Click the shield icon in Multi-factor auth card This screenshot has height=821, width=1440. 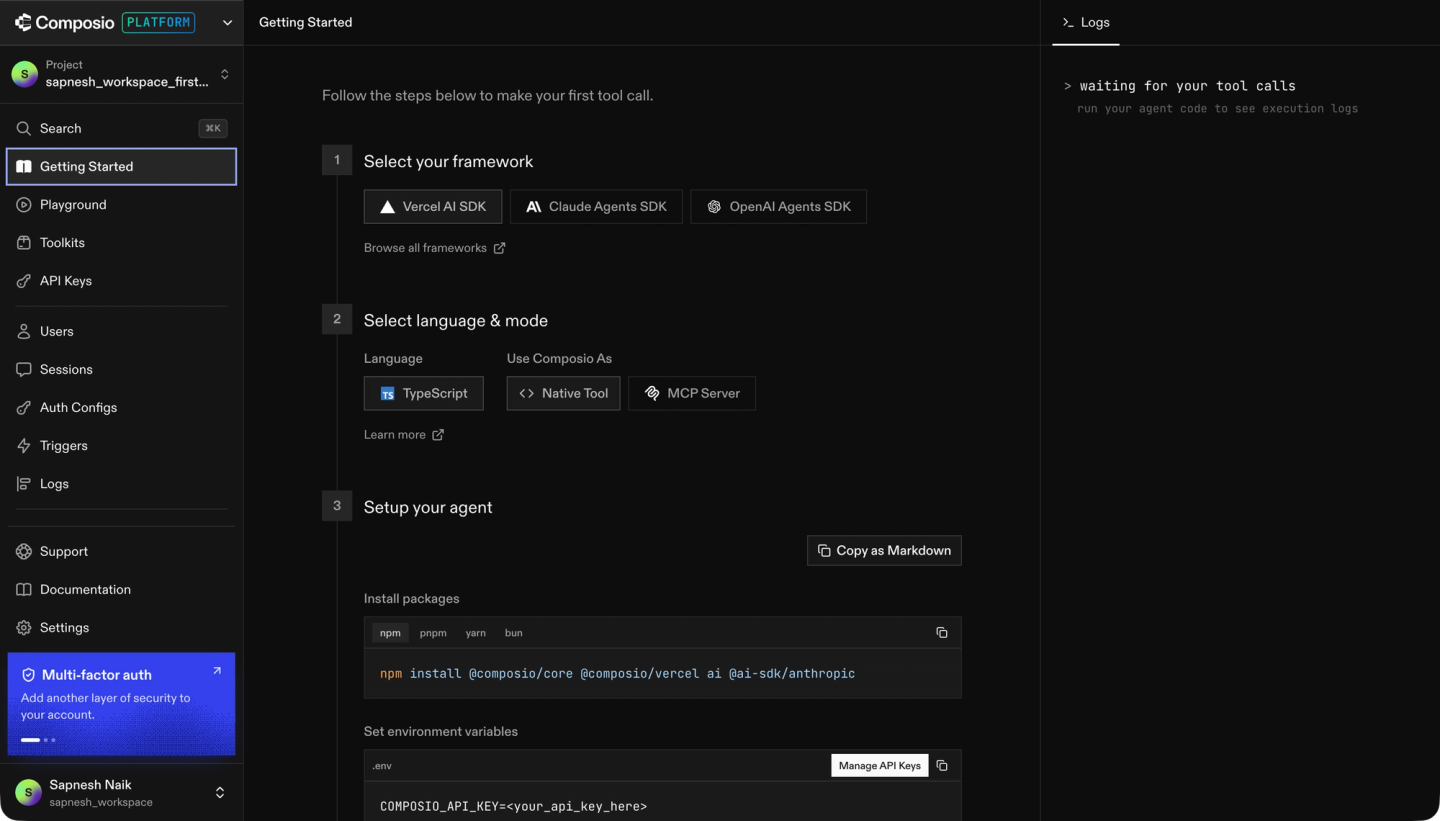(x=28, y=675)
